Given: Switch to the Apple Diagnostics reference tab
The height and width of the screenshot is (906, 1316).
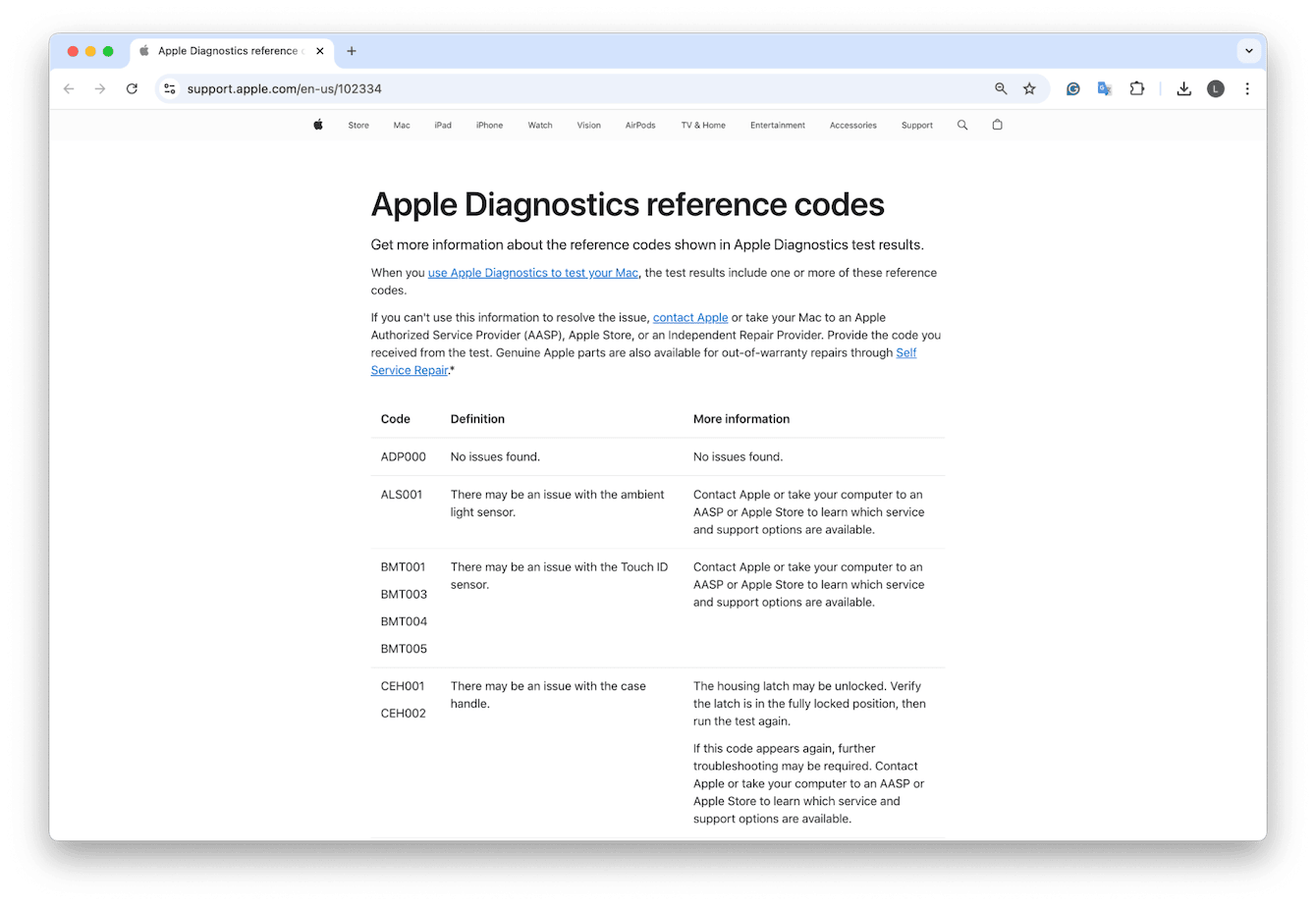Looking at the screenshot, I should click(228, 50).
